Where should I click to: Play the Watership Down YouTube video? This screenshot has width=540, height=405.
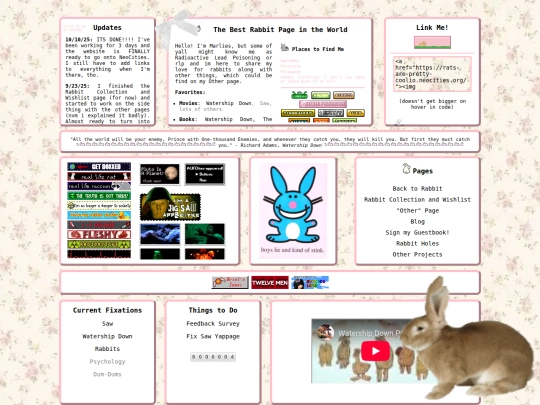pyautogui.click(x=375, y=351)
